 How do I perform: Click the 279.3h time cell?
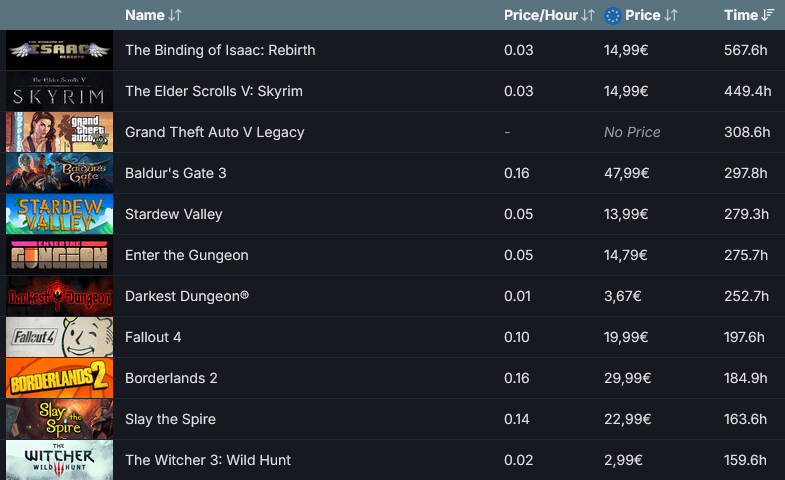click(x=746, y=214)
